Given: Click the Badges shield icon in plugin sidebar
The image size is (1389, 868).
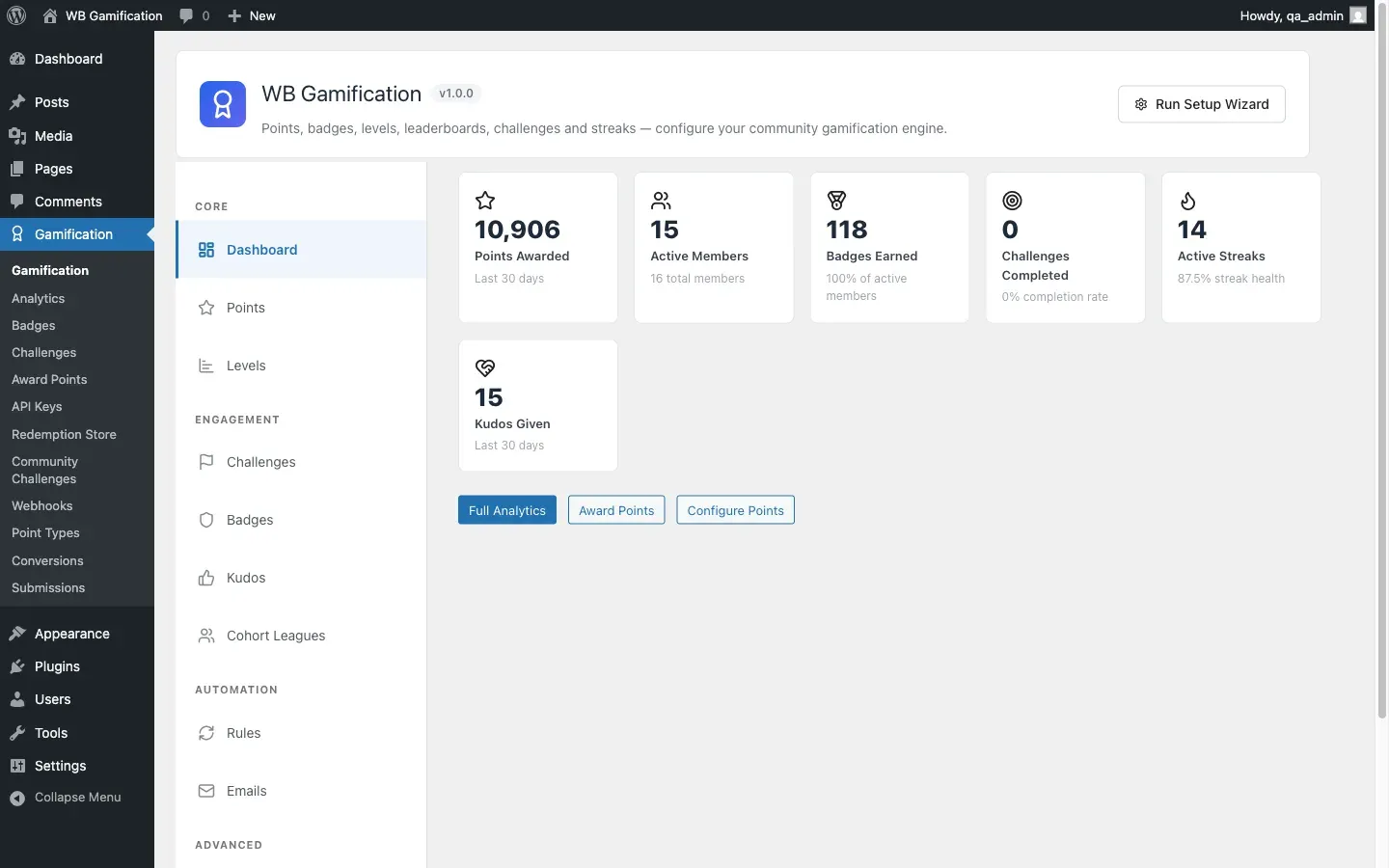Looking at the screenshot, I should pos(206,520).
